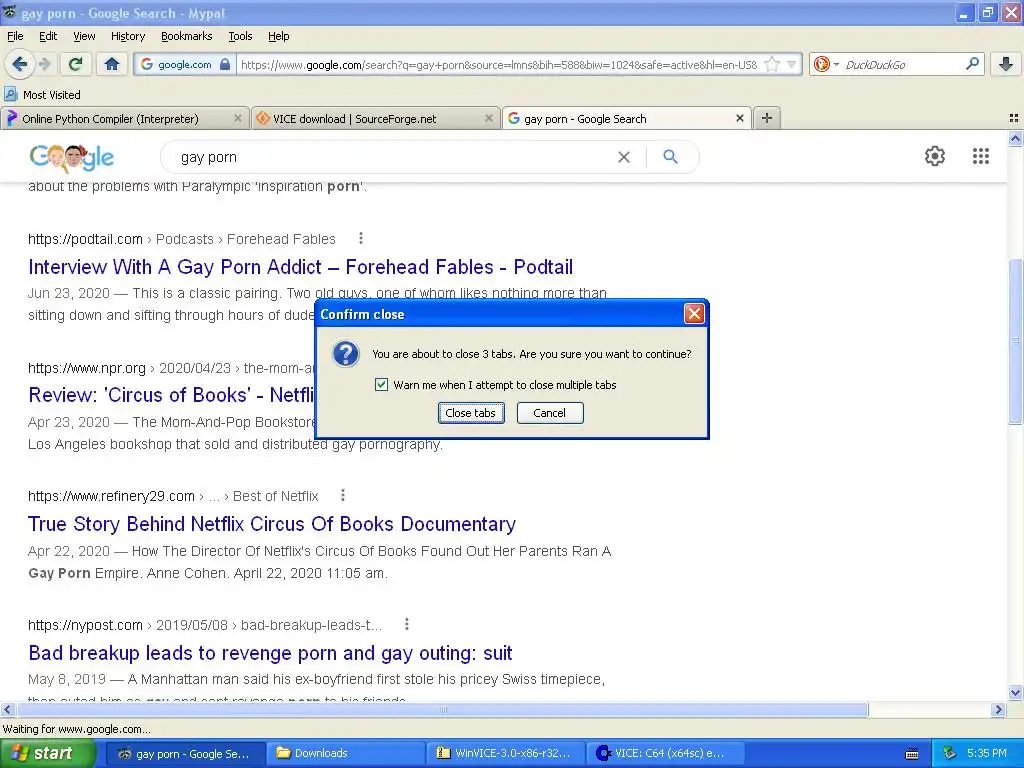Confirm with the Close tabs button
Viewport: 1024px width, 768px height.
click(x=471, y=413)
